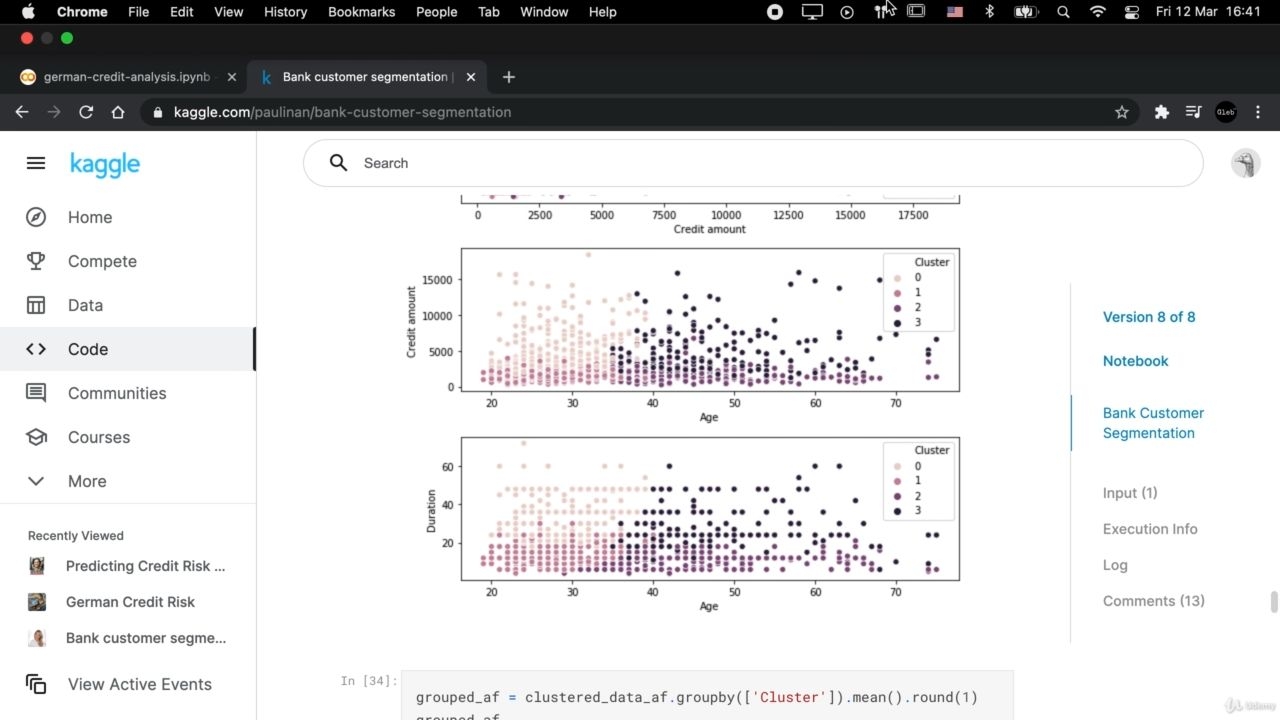Focus the Kaggle Search field
This screenshot has width=1280, height=720.
tap(753, 163)
